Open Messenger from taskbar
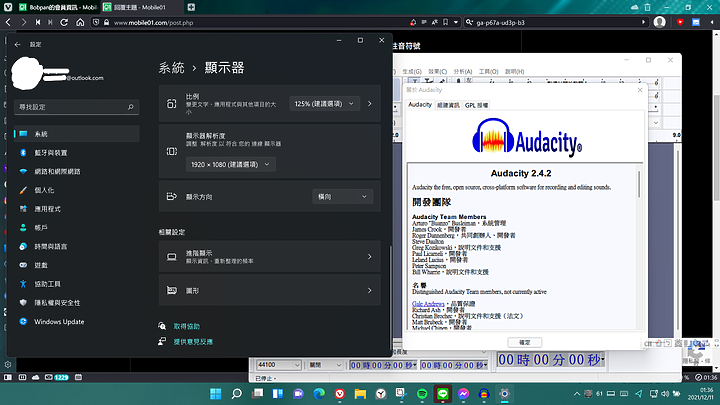Image resolution: width=720 pixels, height=405 pixels. [x=463, y=394]
